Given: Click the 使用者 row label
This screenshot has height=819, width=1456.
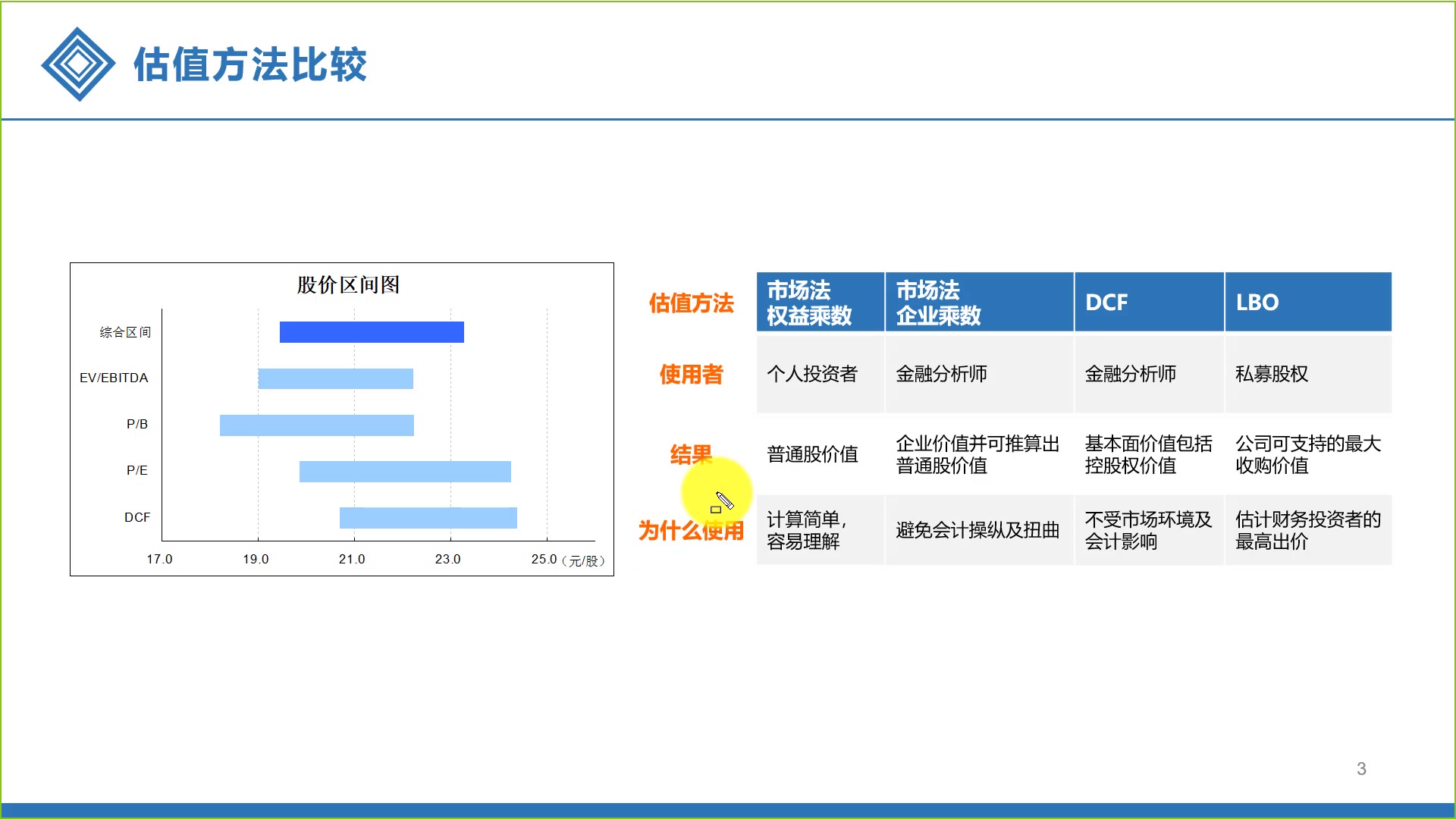Looking at the screenshot, I should coord(691,375).
